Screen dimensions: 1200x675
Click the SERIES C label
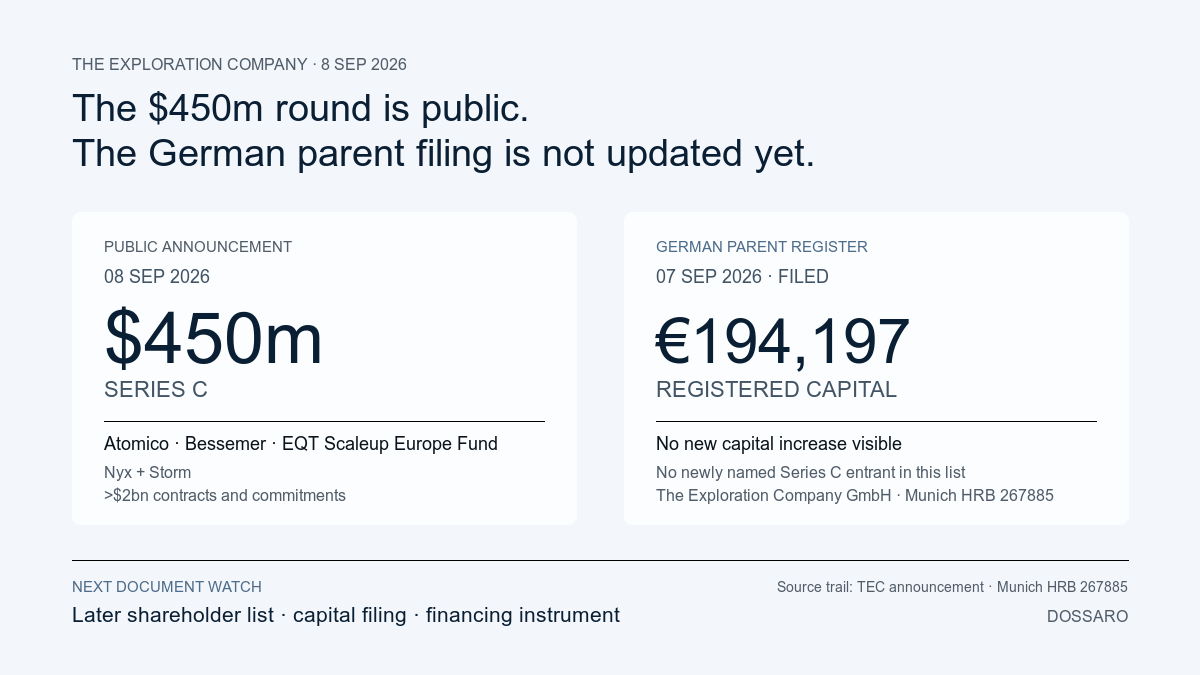(x=156, y=390)
